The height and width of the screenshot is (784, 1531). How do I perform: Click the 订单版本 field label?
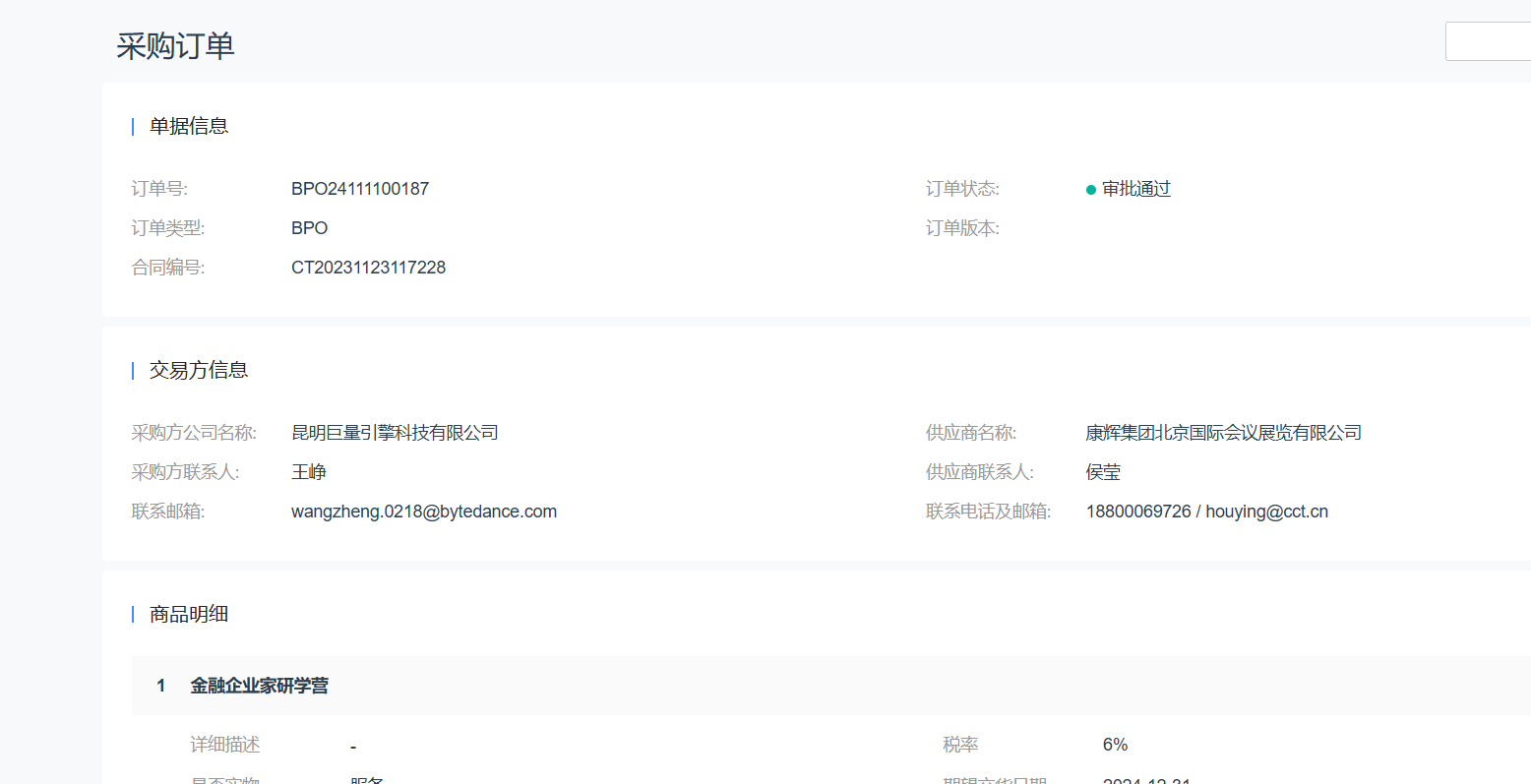click(961, 228)
